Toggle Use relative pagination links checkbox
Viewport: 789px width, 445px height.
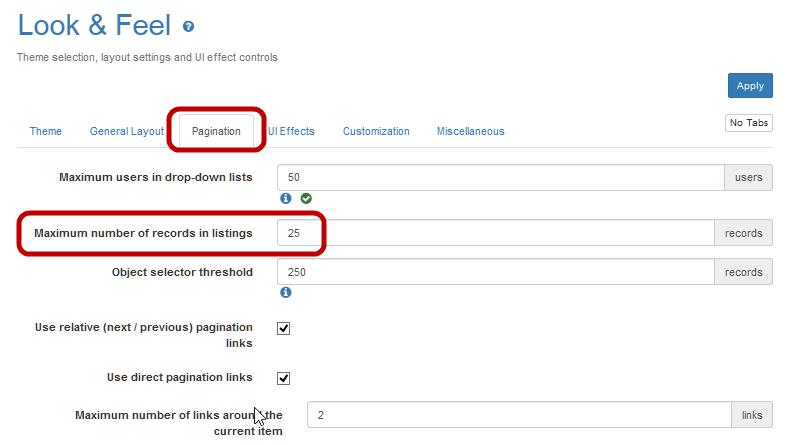tap(283, 328)
